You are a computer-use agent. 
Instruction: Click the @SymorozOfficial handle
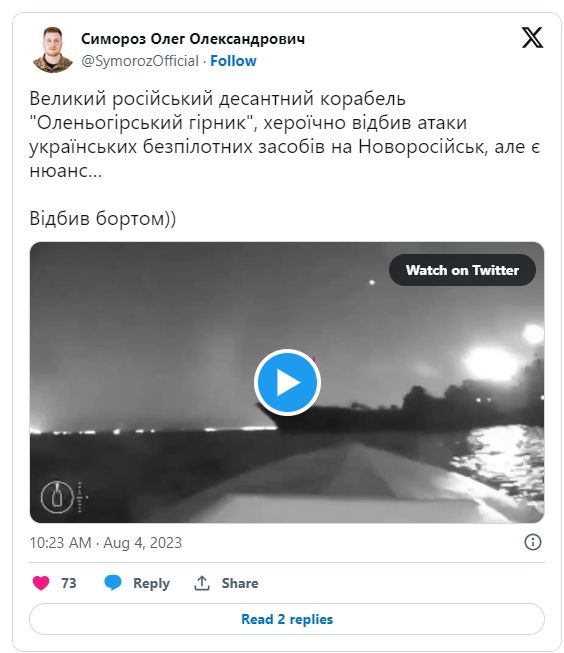(x=140, y=61)
